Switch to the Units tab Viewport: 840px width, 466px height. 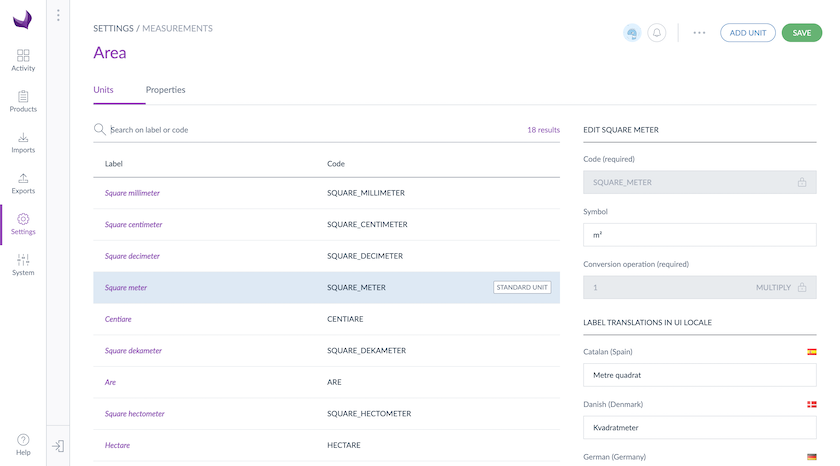[x=103, y=89]
